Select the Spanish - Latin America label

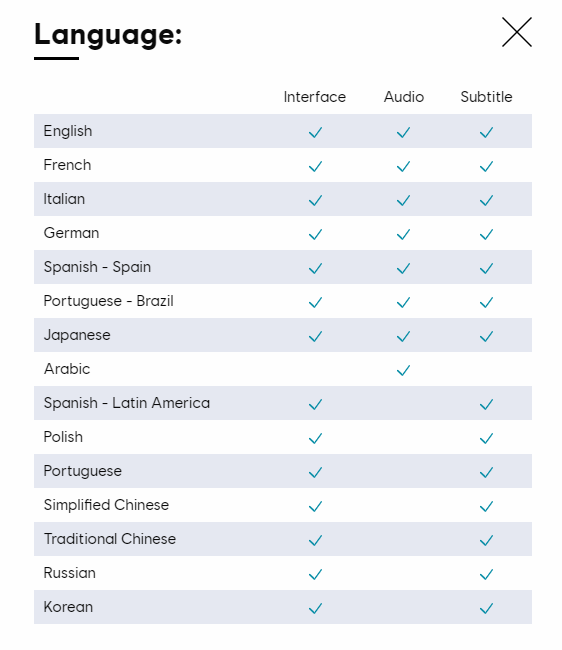click(x=127, y=403)
